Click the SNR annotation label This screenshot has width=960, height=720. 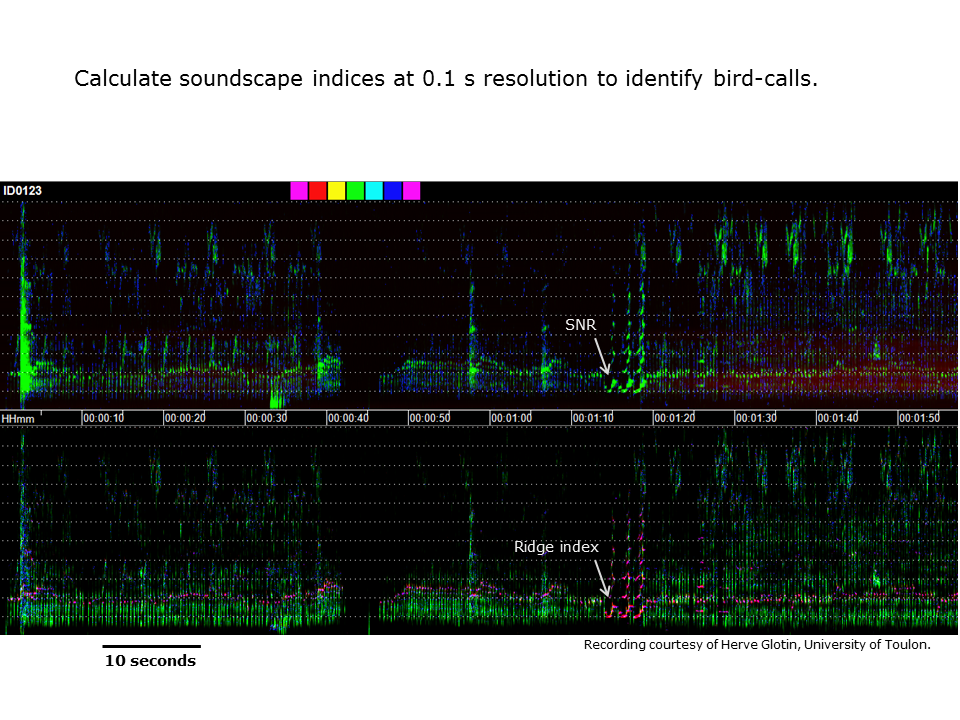pyautogui.click(x=580, y=324)
